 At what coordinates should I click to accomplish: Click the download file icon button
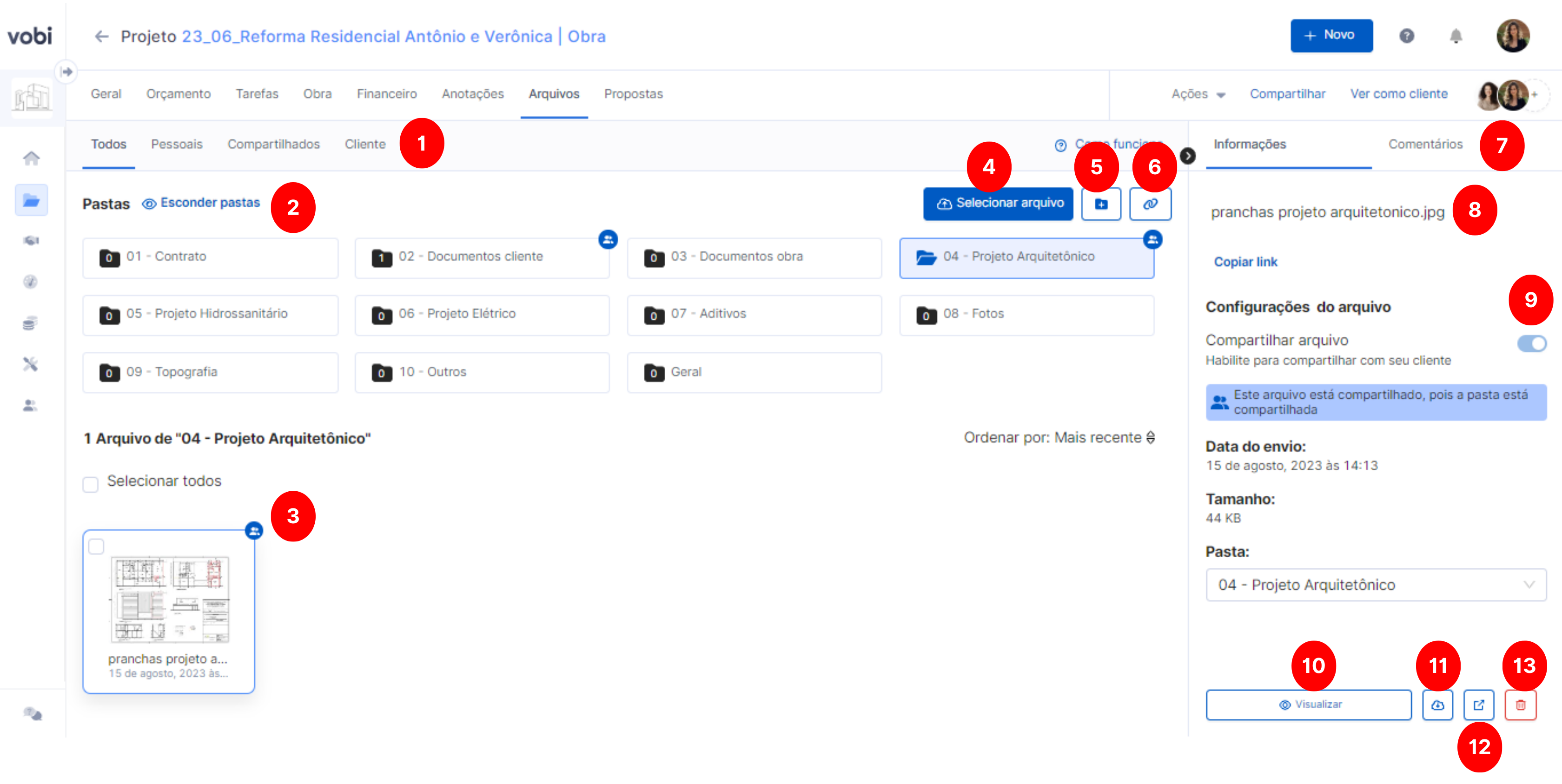(x=1437, y=705)
